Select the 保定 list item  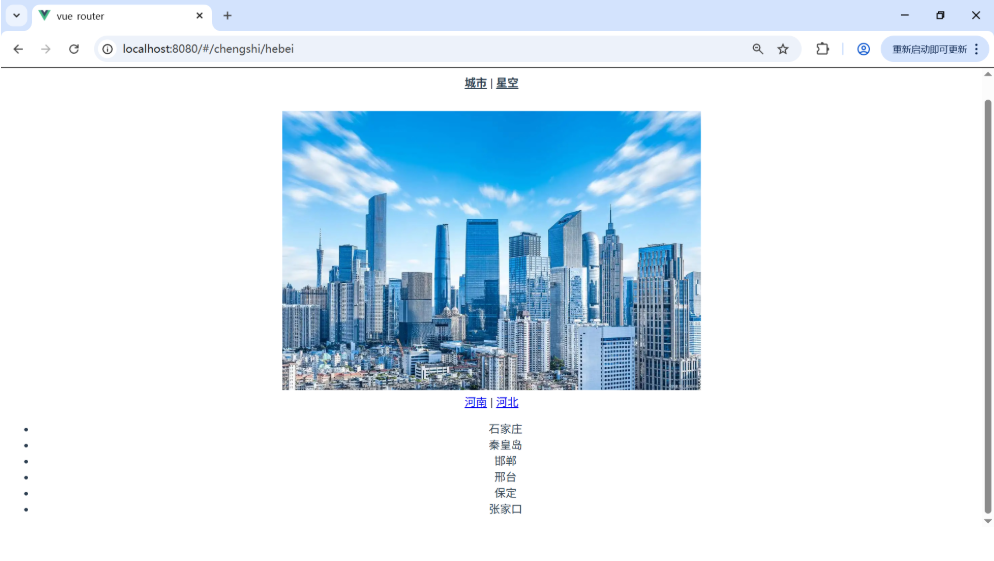click(x=505, y=493)
